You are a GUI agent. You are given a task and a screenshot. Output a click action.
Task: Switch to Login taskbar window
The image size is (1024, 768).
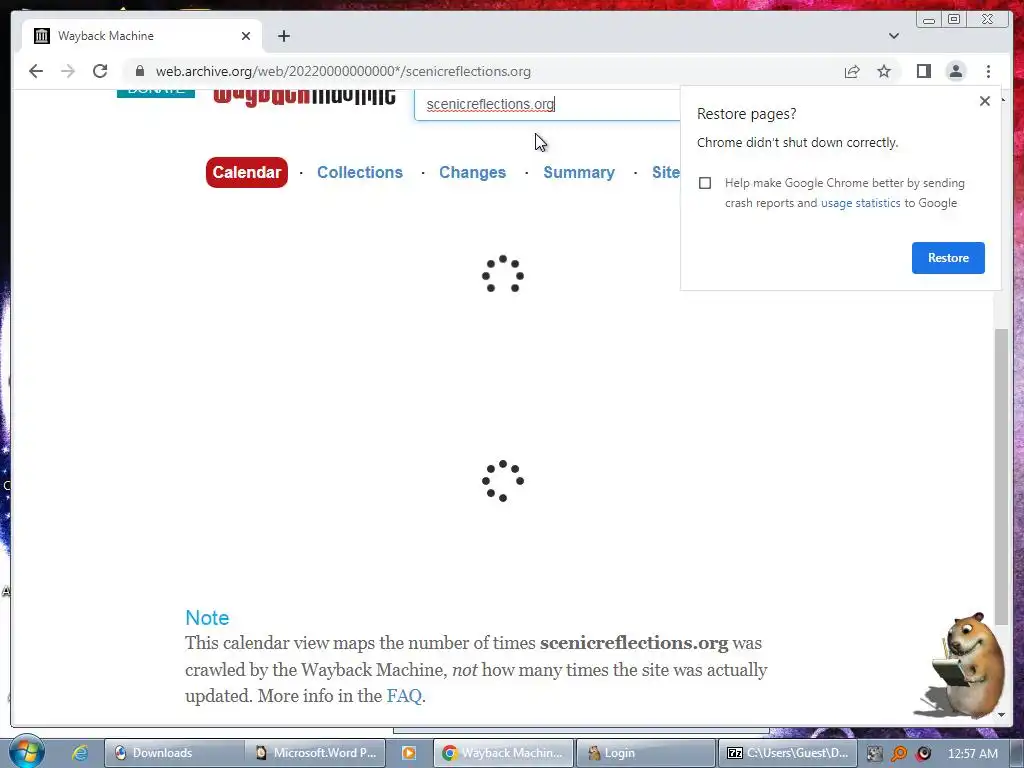point(645,753)
